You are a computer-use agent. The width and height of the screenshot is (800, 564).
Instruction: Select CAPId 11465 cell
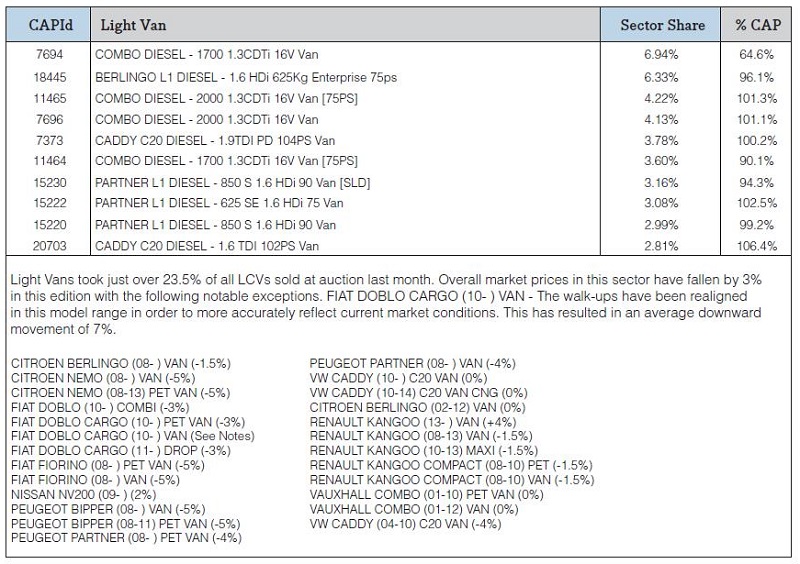[x=49, y=99]
